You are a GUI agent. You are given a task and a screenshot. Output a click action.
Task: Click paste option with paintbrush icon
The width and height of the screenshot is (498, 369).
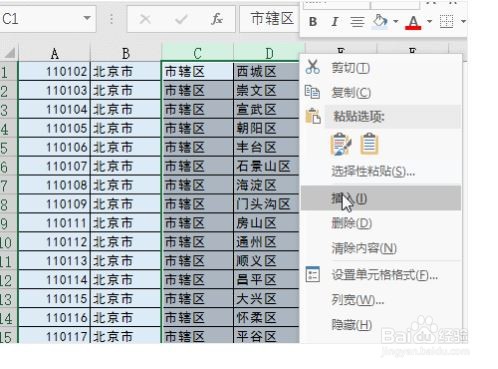tap(341, 144)
